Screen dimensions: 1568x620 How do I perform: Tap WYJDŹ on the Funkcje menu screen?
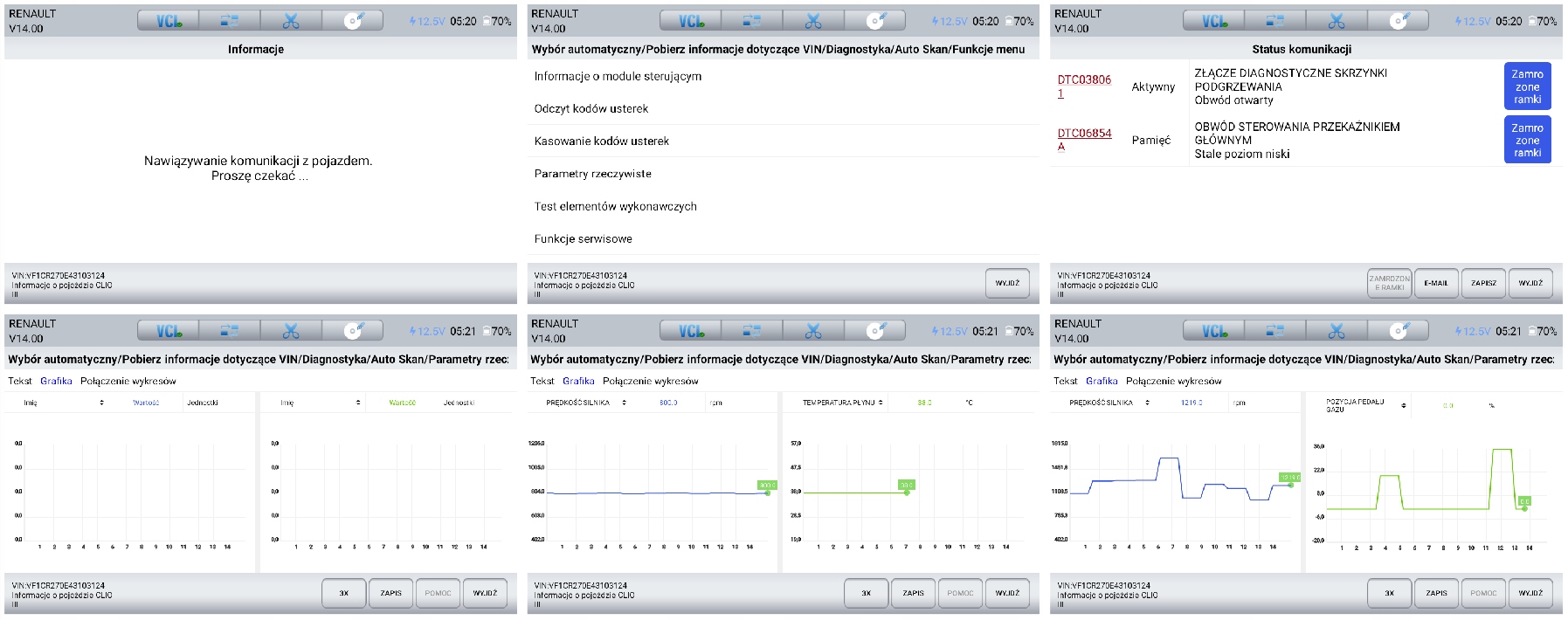pos(1007,283)
